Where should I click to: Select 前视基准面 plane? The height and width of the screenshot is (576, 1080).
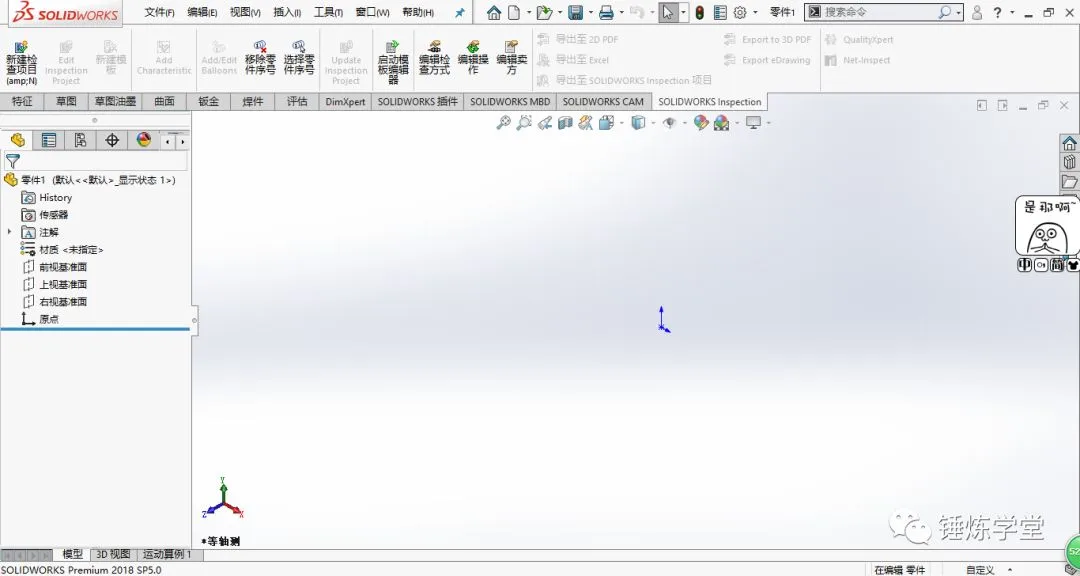click(54, 267)
